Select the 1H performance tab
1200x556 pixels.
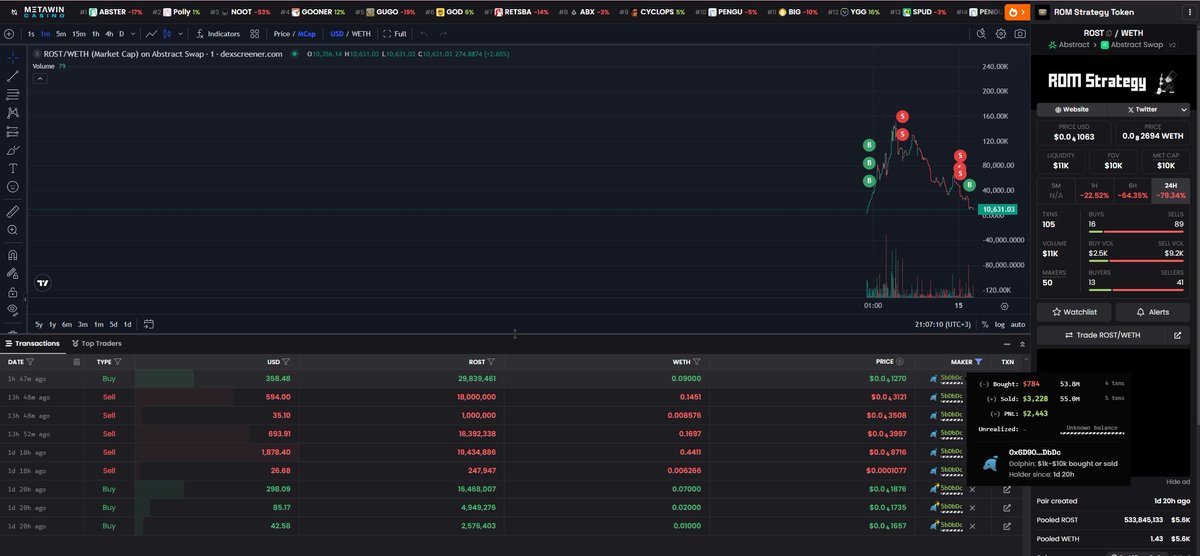(x=1095, y=190)
